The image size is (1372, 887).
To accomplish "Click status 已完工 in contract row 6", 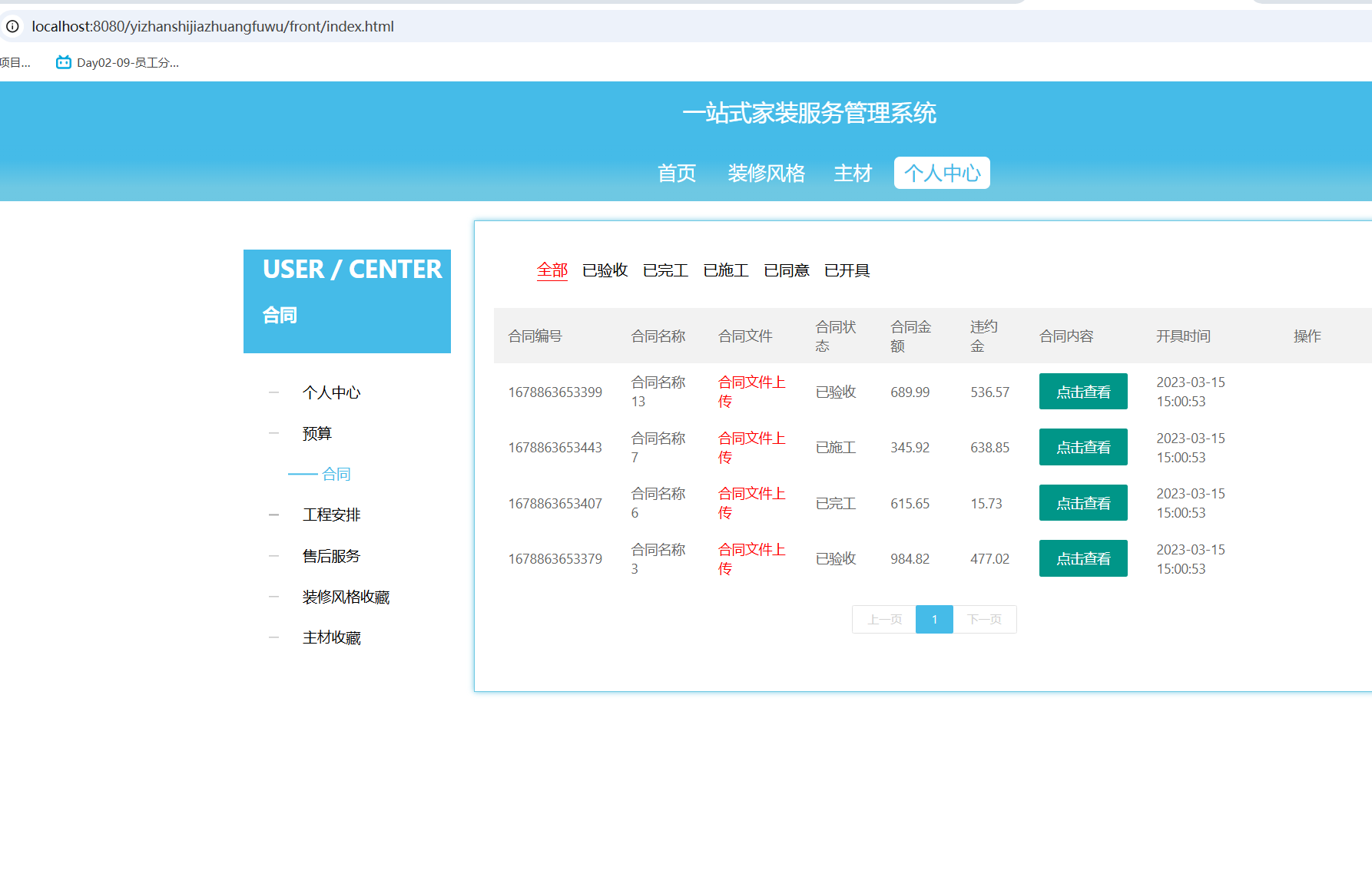I will click(835, 504).
